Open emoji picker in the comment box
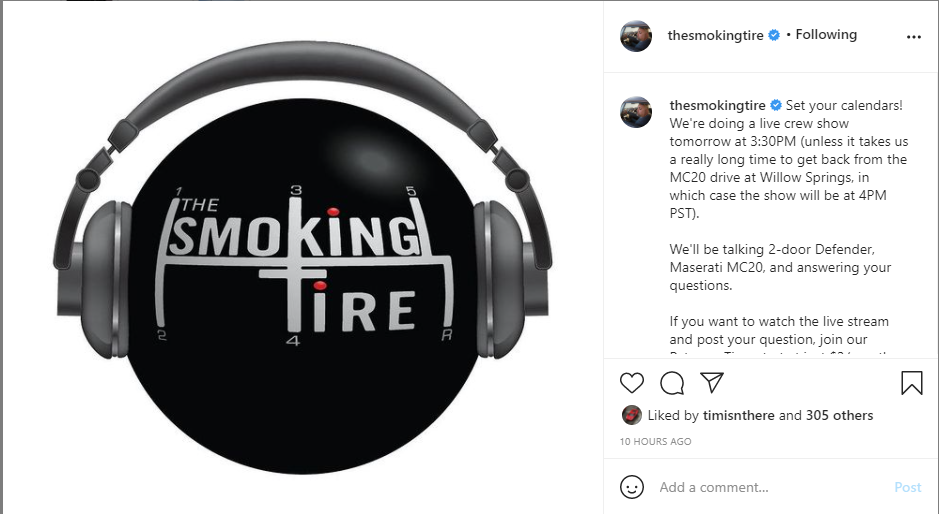Screen dimensions: 939x514 click(x=632, y=487)
